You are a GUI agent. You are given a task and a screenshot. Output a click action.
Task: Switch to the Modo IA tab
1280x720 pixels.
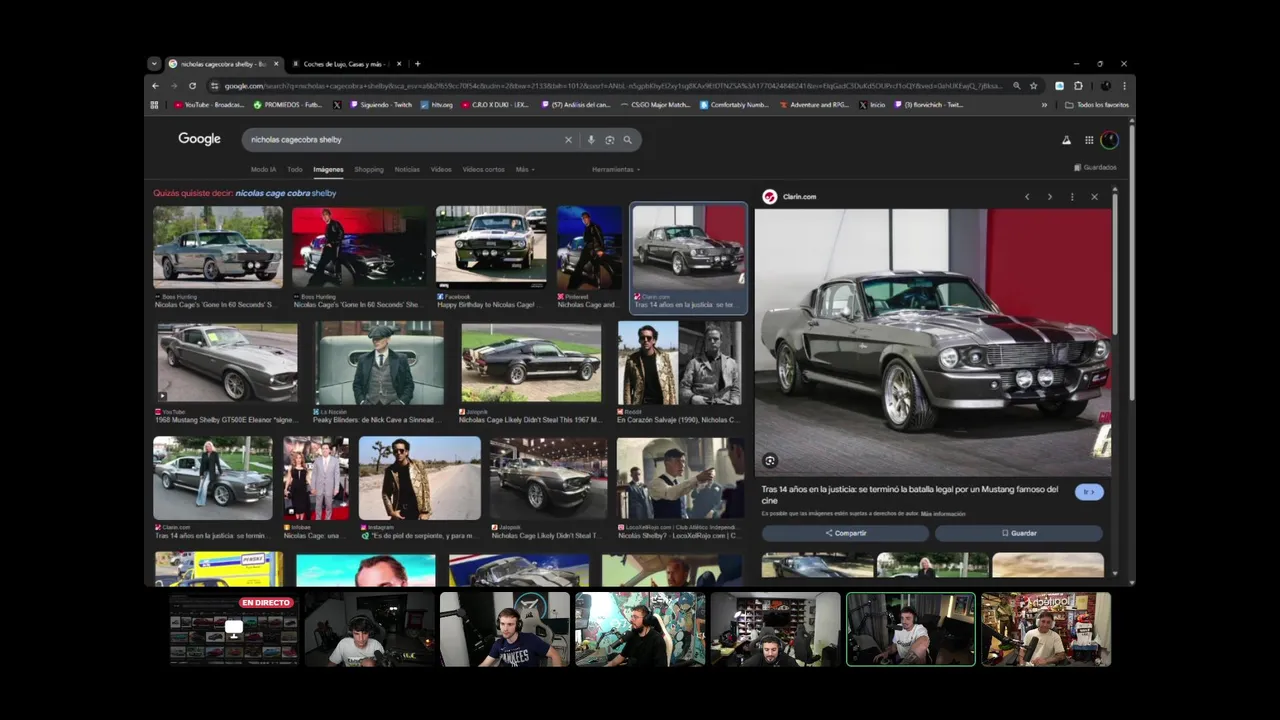[263, 170]
